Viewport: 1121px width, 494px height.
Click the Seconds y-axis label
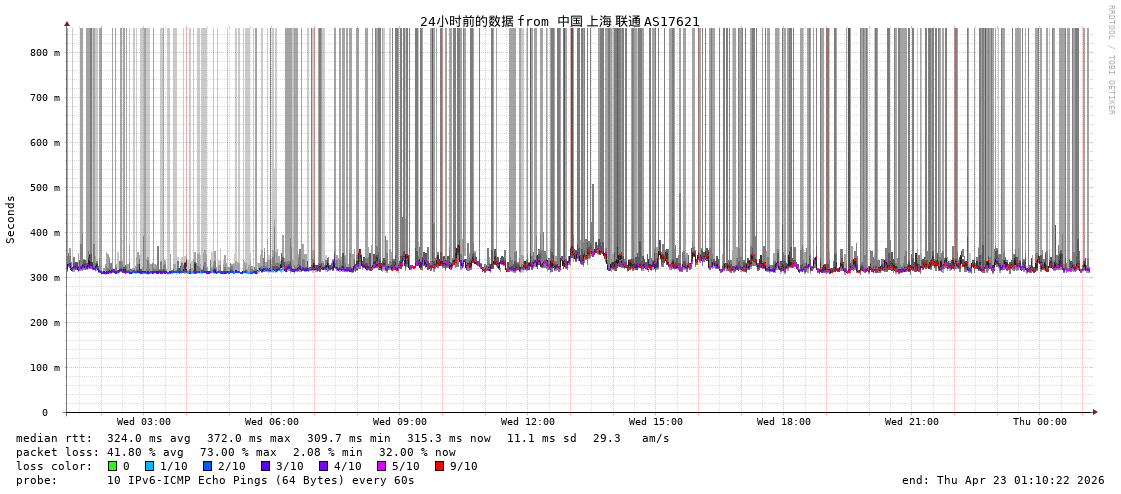coord(11,219)
